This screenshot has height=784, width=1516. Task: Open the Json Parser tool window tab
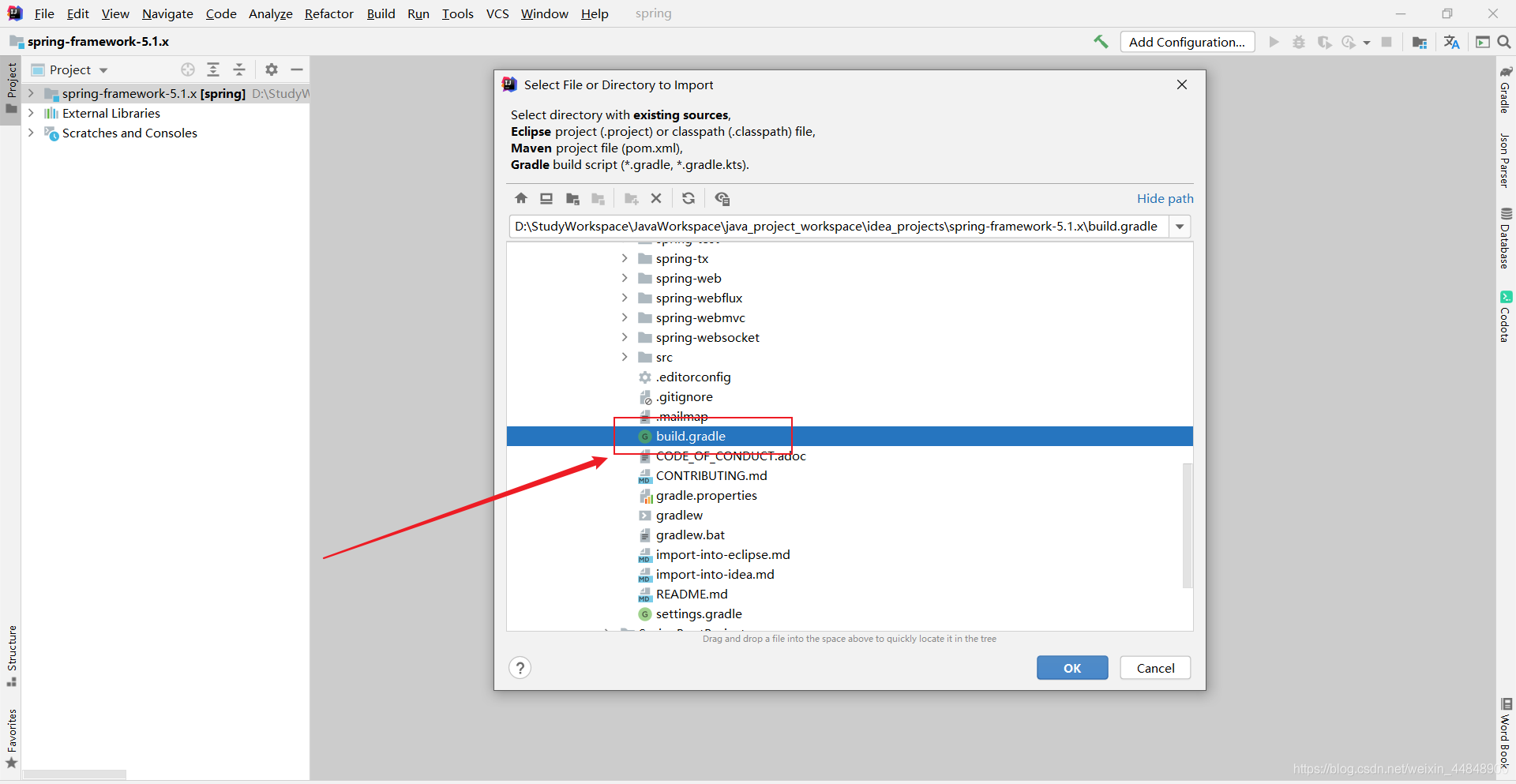click(x=1506, y=160)
